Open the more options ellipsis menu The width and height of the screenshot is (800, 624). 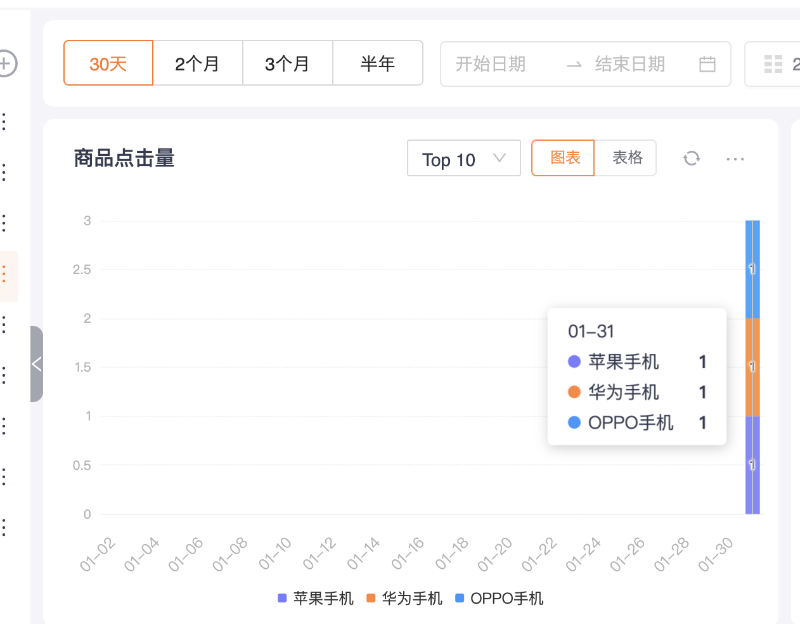click(x=735, y=159)
